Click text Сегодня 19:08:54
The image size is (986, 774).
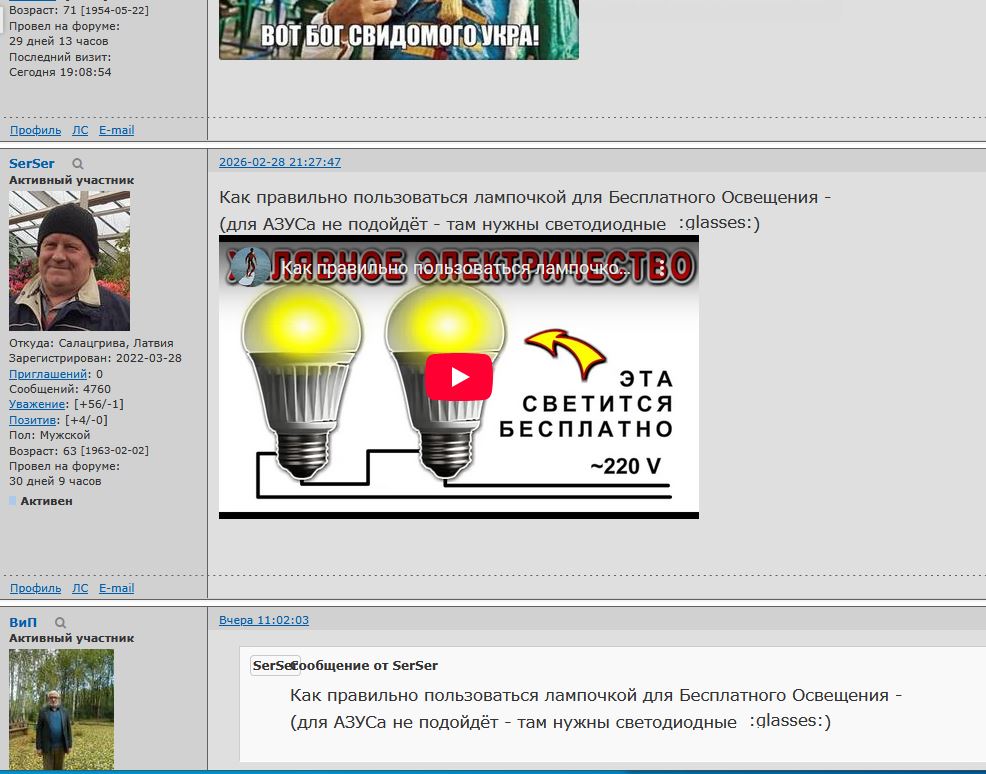[x=60, y=72]
